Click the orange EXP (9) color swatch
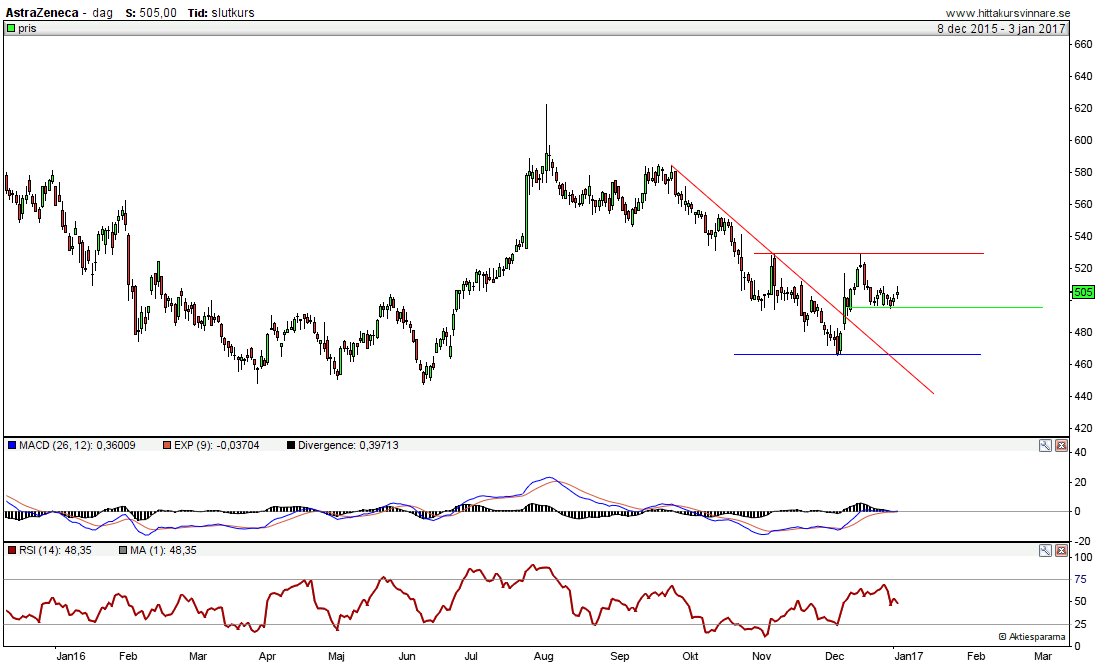The width and height of the screenshot is (1113, 669). pos(167,445)
